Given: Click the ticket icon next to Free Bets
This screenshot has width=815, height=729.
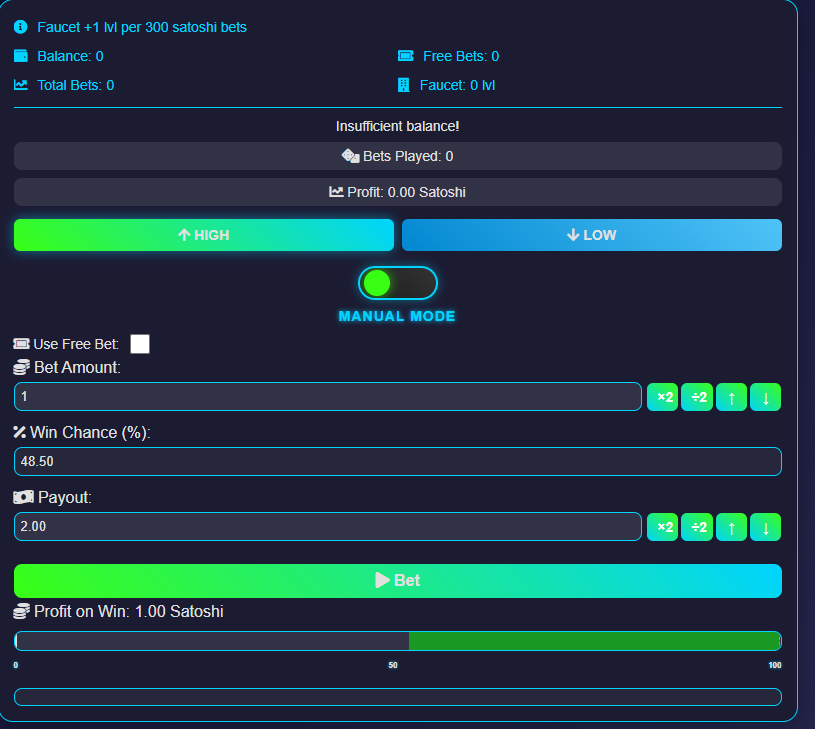Looking at the screenshot, I should tap(405, 56).
